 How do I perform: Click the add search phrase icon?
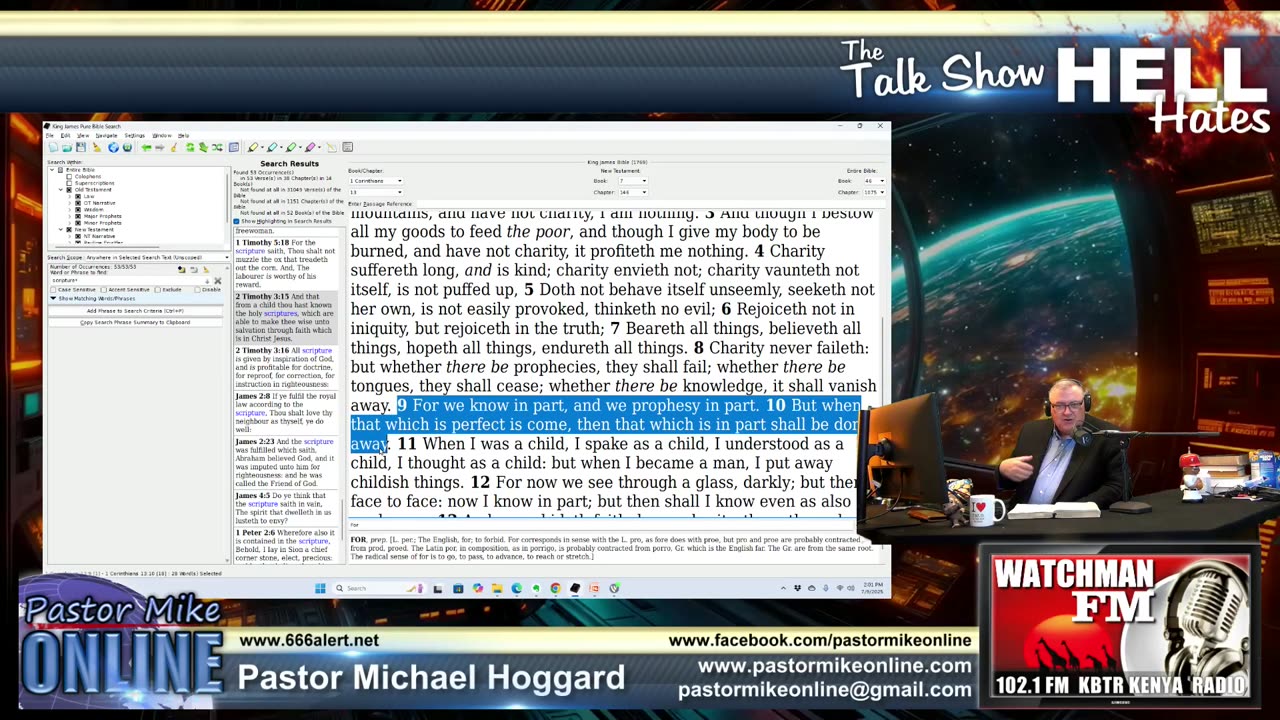coord(181,270)
